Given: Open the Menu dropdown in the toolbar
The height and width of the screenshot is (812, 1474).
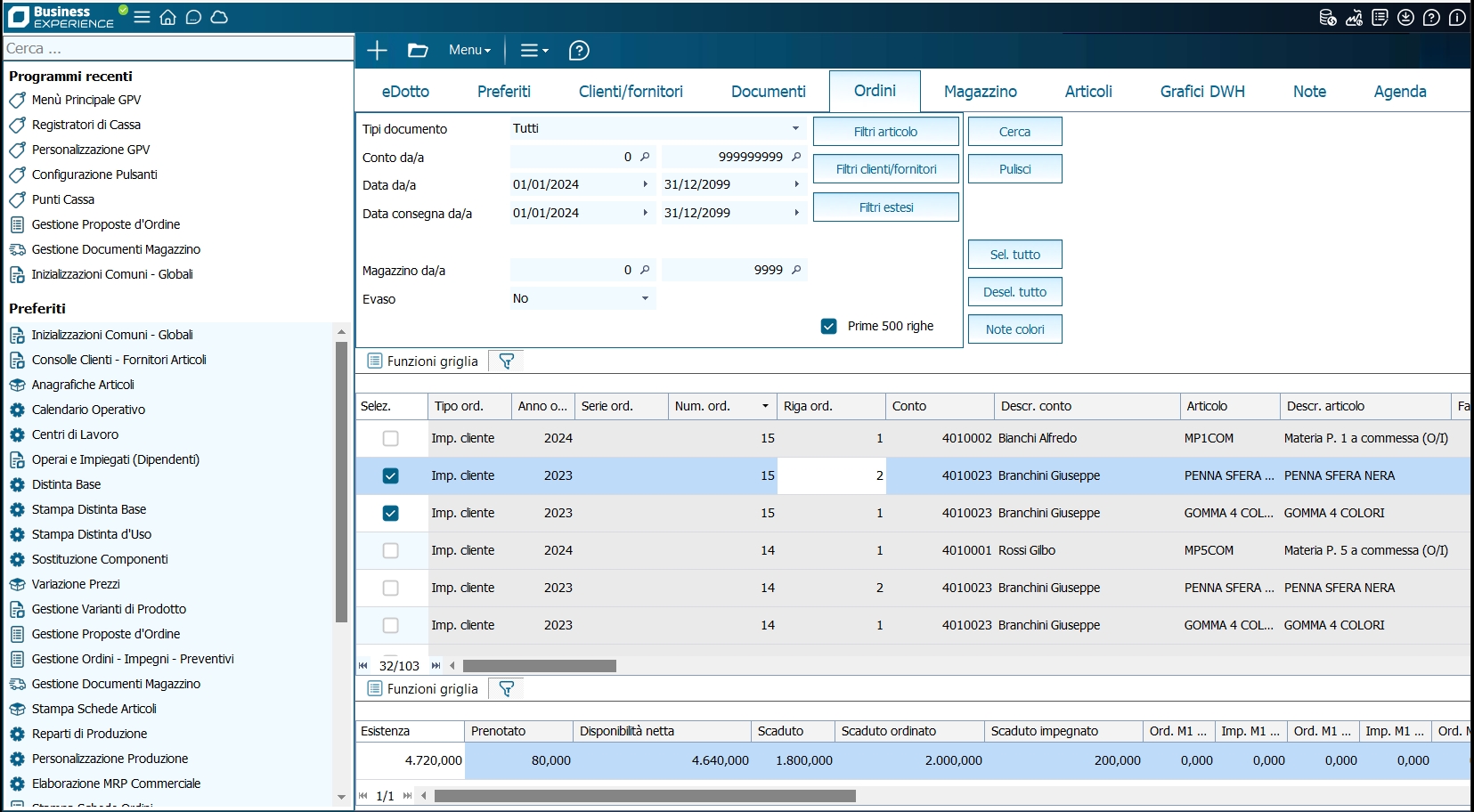Looking at the screenshot, I should click(x=469, y=51).
